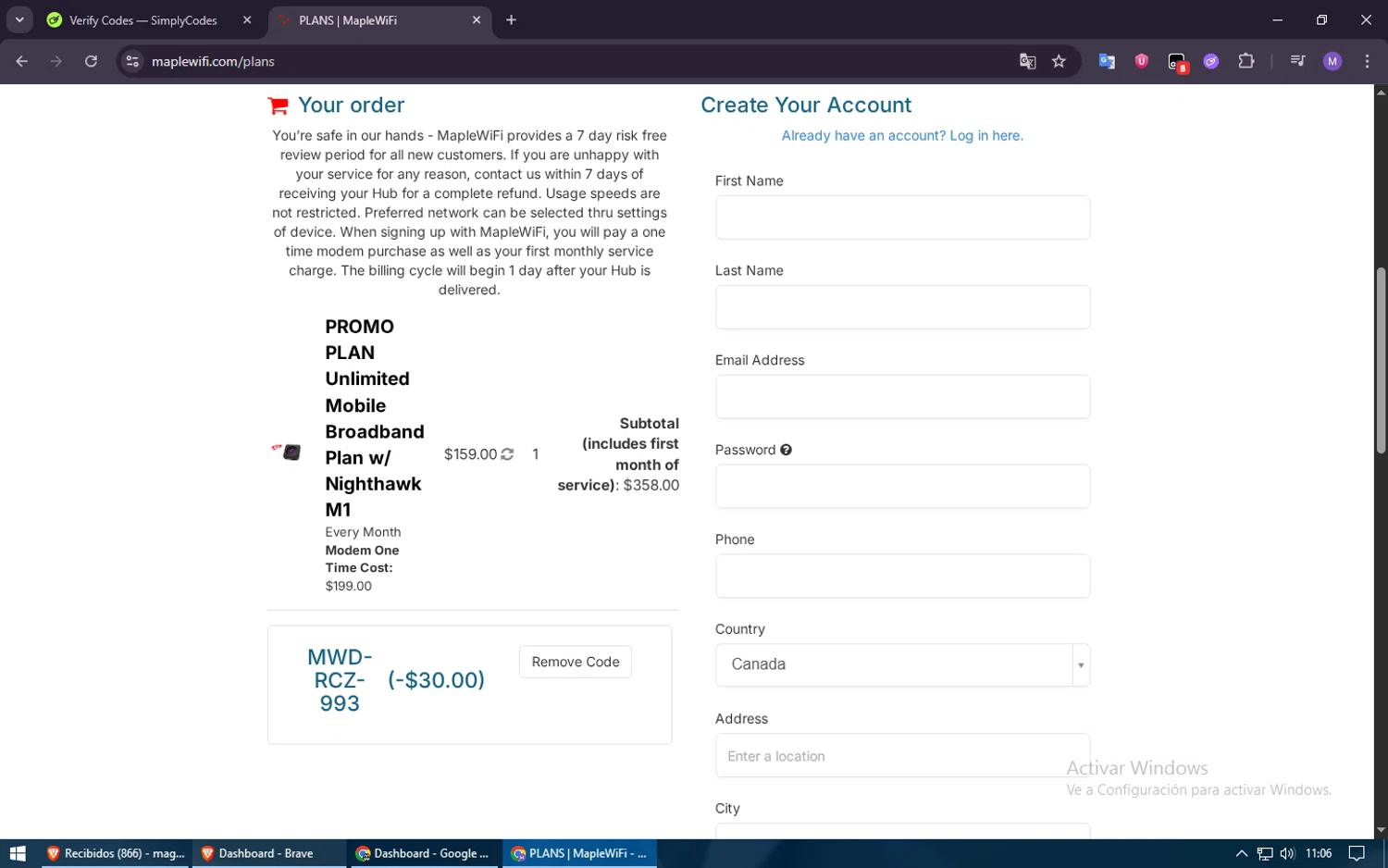Reload the MapleWiFi page
This screenshot has width=1388, height=868.
click(x=91, y=61)
